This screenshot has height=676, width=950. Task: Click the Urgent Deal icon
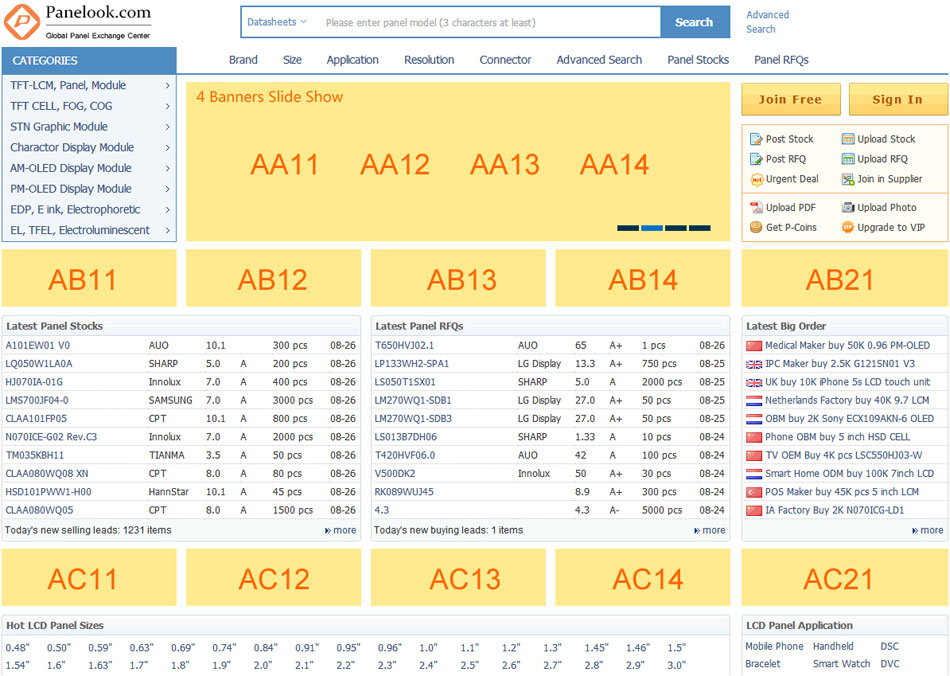click(757, 179)
